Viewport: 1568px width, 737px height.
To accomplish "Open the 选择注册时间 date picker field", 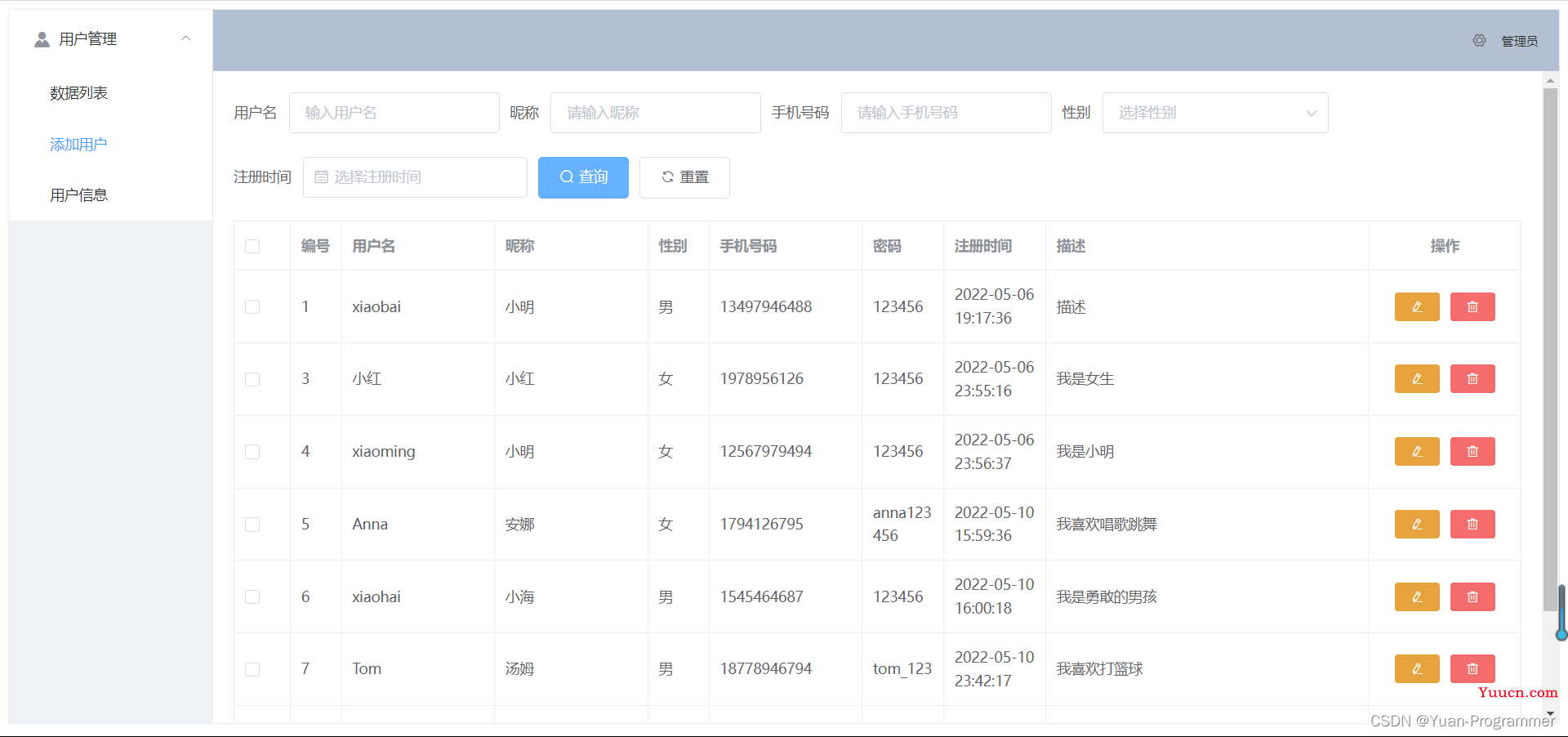I will (x=415, y=177).
